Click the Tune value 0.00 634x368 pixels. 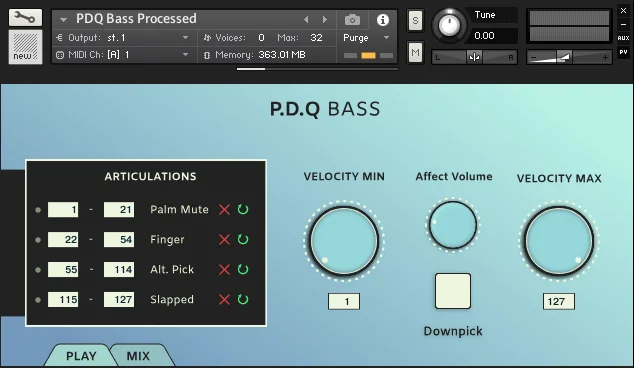click(x=484, y=36)
